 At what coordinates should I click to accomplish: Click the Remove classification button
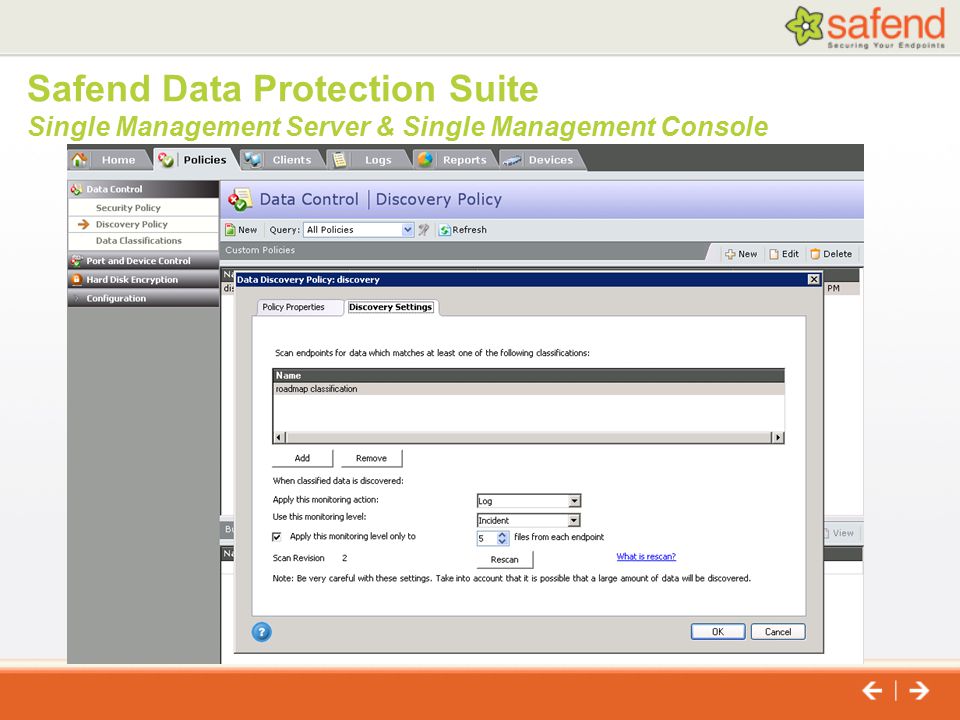point(371,458)
